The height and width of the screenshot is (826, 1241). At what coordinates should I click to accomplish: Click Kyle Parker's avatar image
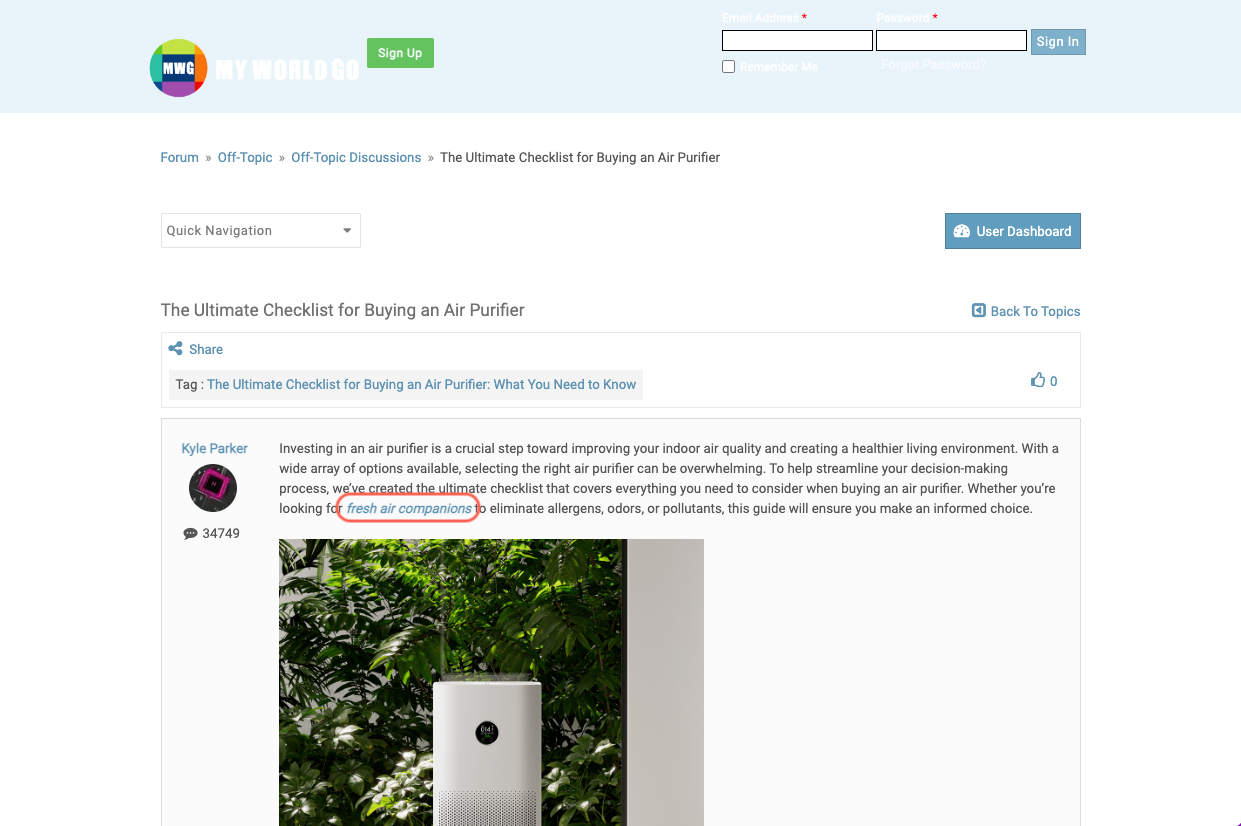213,488
